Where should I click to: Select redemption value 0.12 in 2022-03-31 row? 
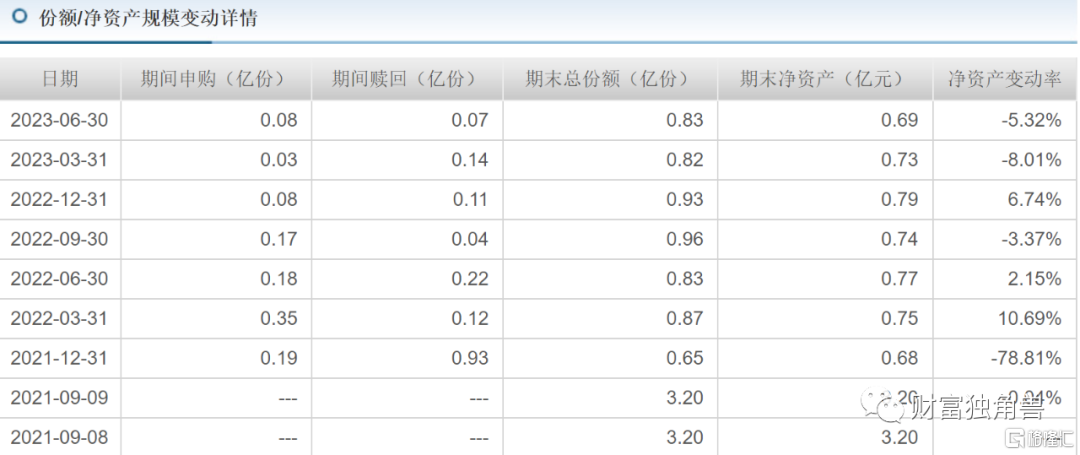[x=470, y=319]
